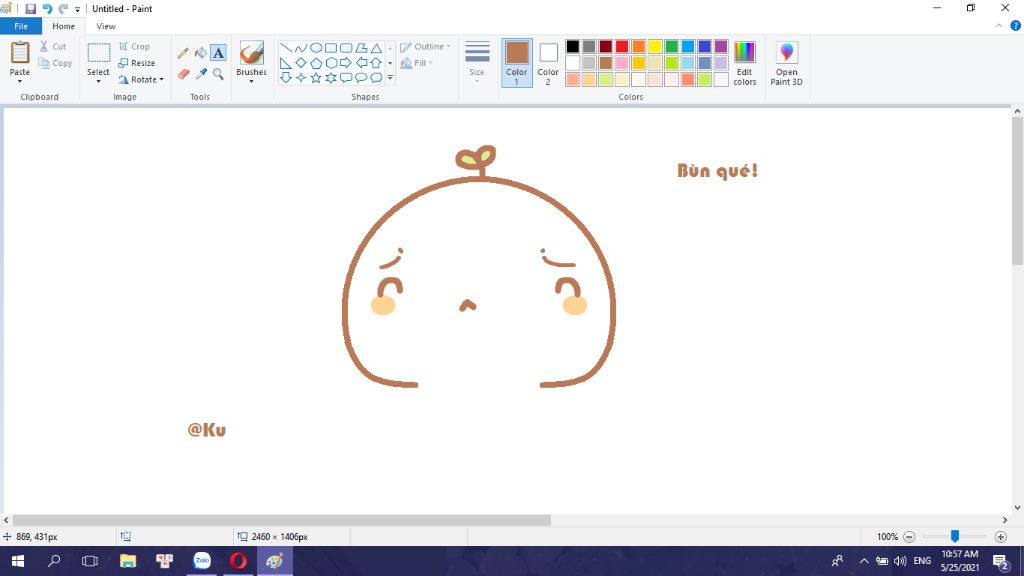
Task: Open Customize Quick Access Toolbar dropdown
Action: tap(77, 9)
